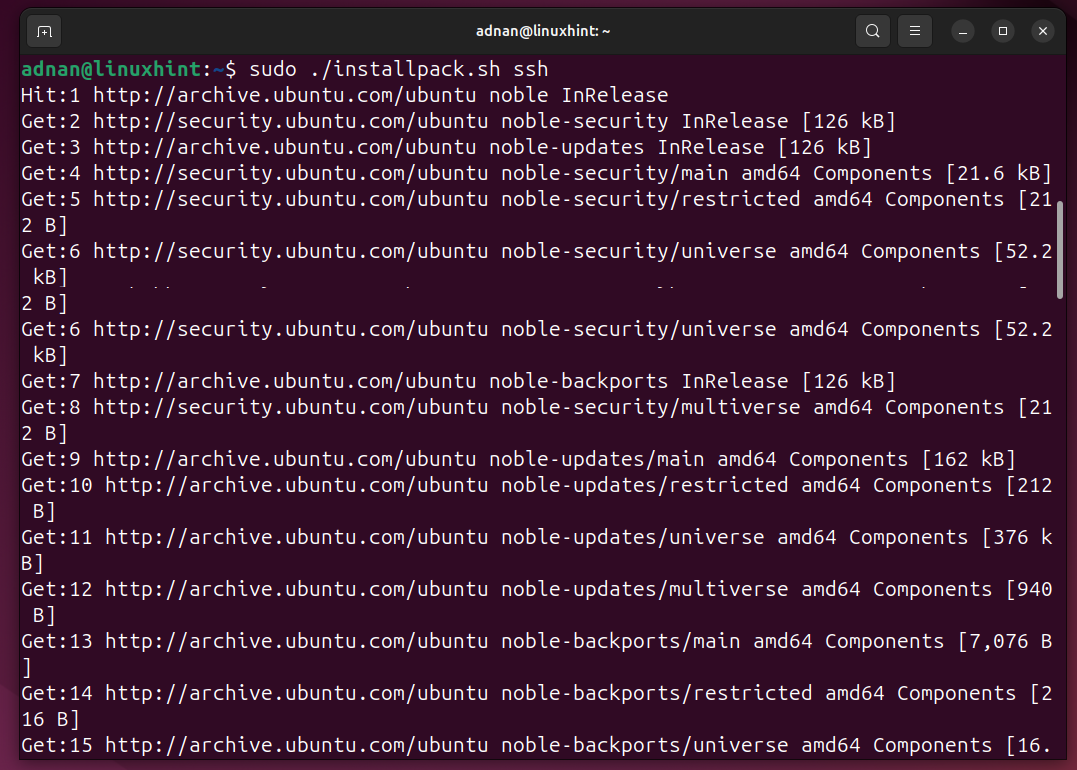Open a new terminal tab
The image size is (1077, 770).
pyautogui.click(x=44, y=31)
